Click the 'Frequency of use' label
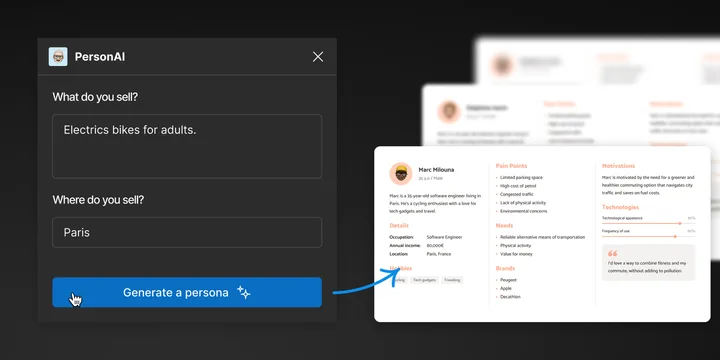Screen dimensions: 720x360 click(x=616, y=231)
